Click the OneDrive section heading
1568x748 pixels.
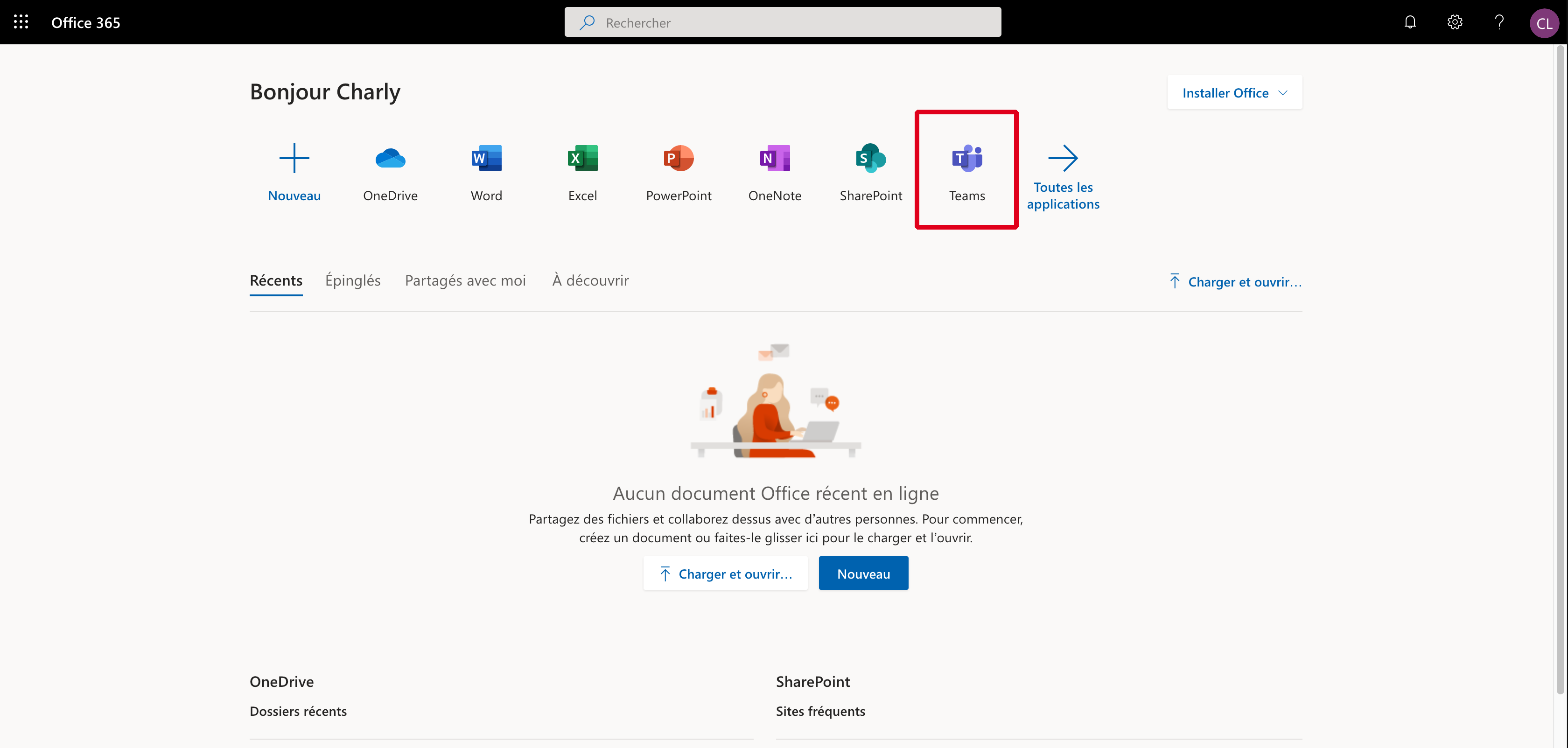tap(281, 682)
